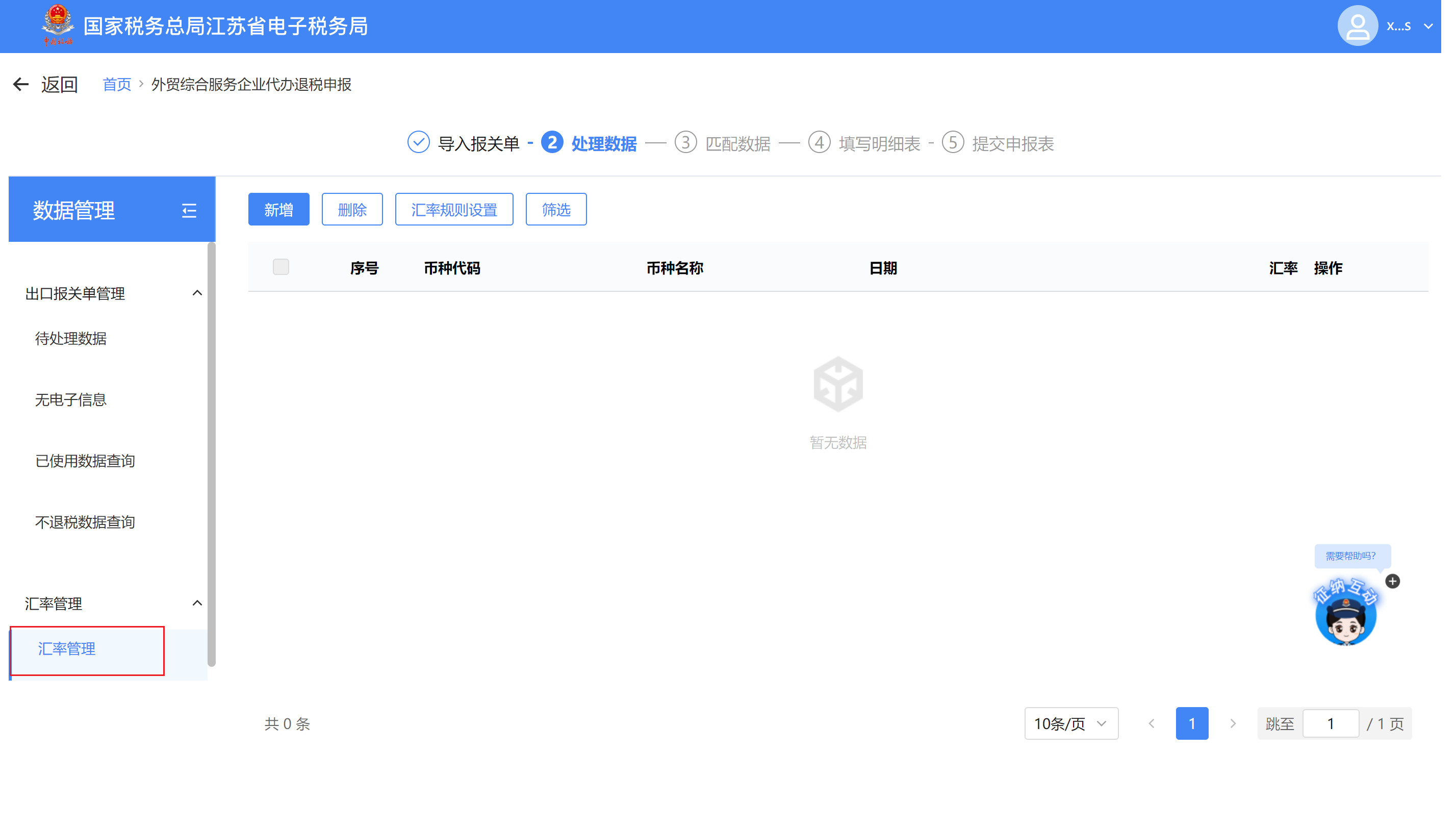Collapse the 出口报关单管理 section
This screenshot has height=827, width=1456.
point(197,294)
